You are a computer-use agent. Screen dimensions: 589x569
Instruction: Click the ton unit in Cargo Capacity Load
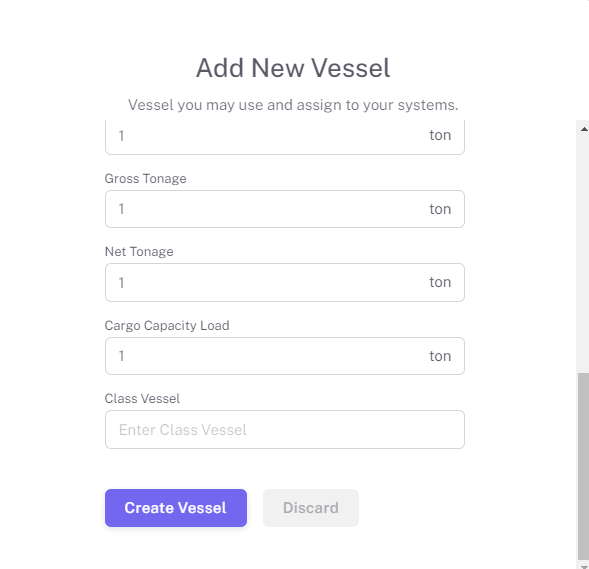[x=440, y=356]
